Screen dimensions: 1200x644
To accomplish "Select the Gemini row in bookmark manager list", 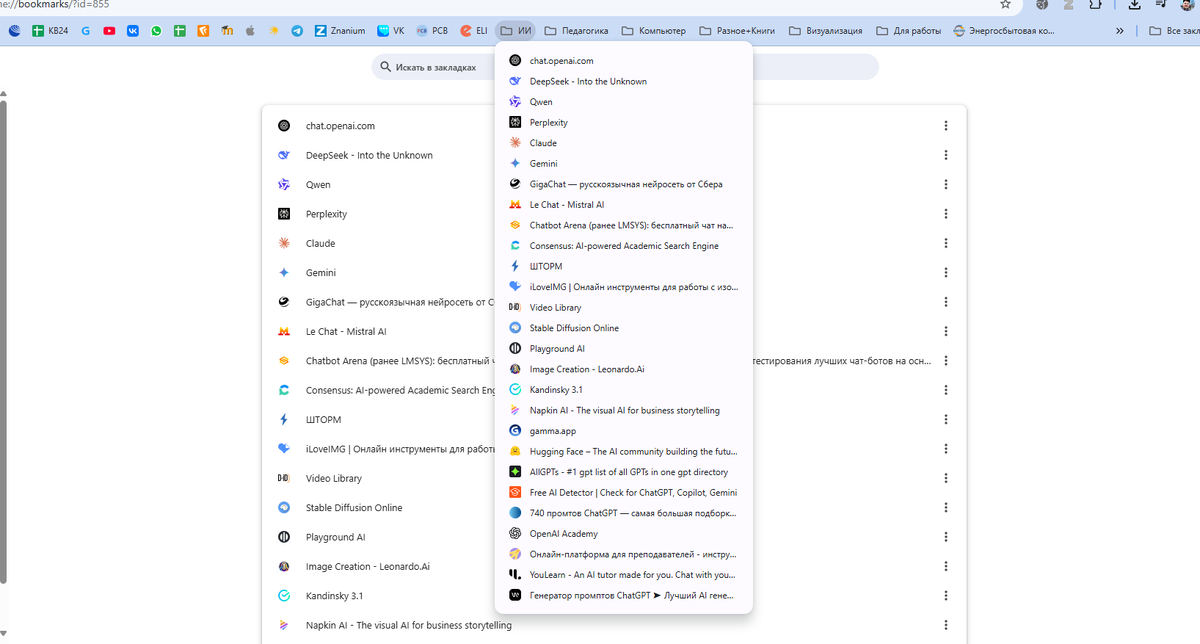I will [x=614, y=273].
